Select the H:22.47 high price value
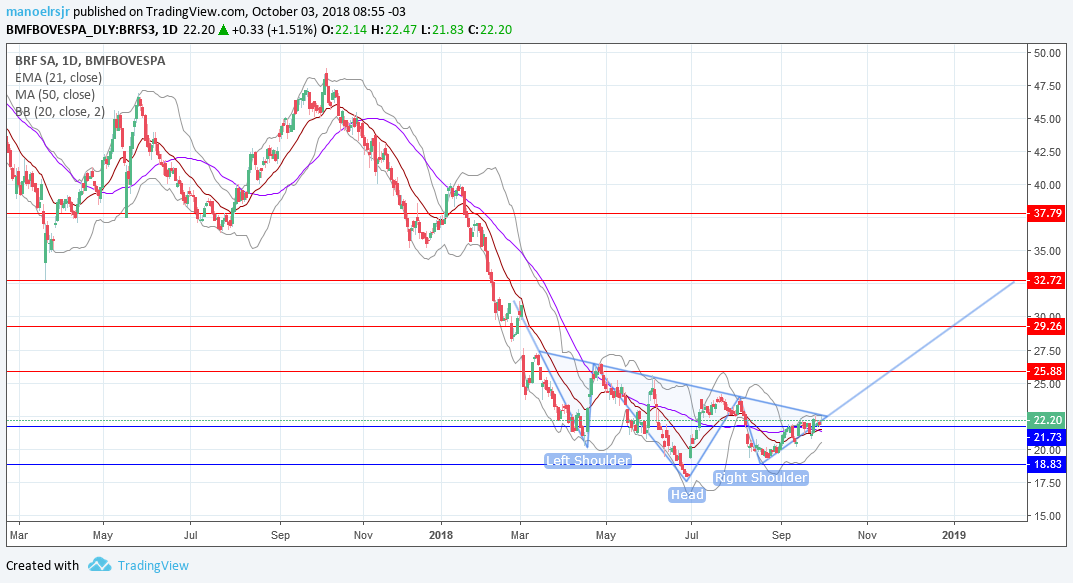The image size is (1073, 583). click(x=393, y=29)
